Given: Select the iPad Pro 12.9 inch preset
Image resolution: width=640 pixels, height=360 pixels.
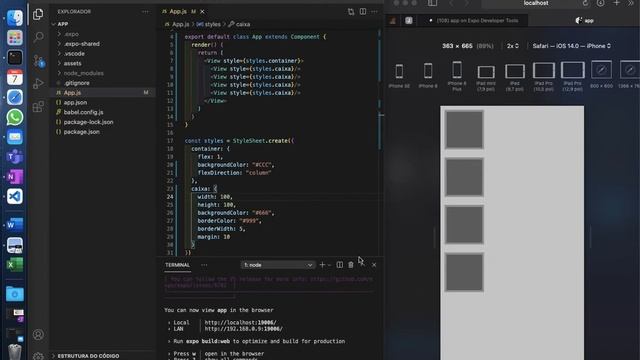Looking at the screenshot, I should pyautogui.click(x=572, y=76).
